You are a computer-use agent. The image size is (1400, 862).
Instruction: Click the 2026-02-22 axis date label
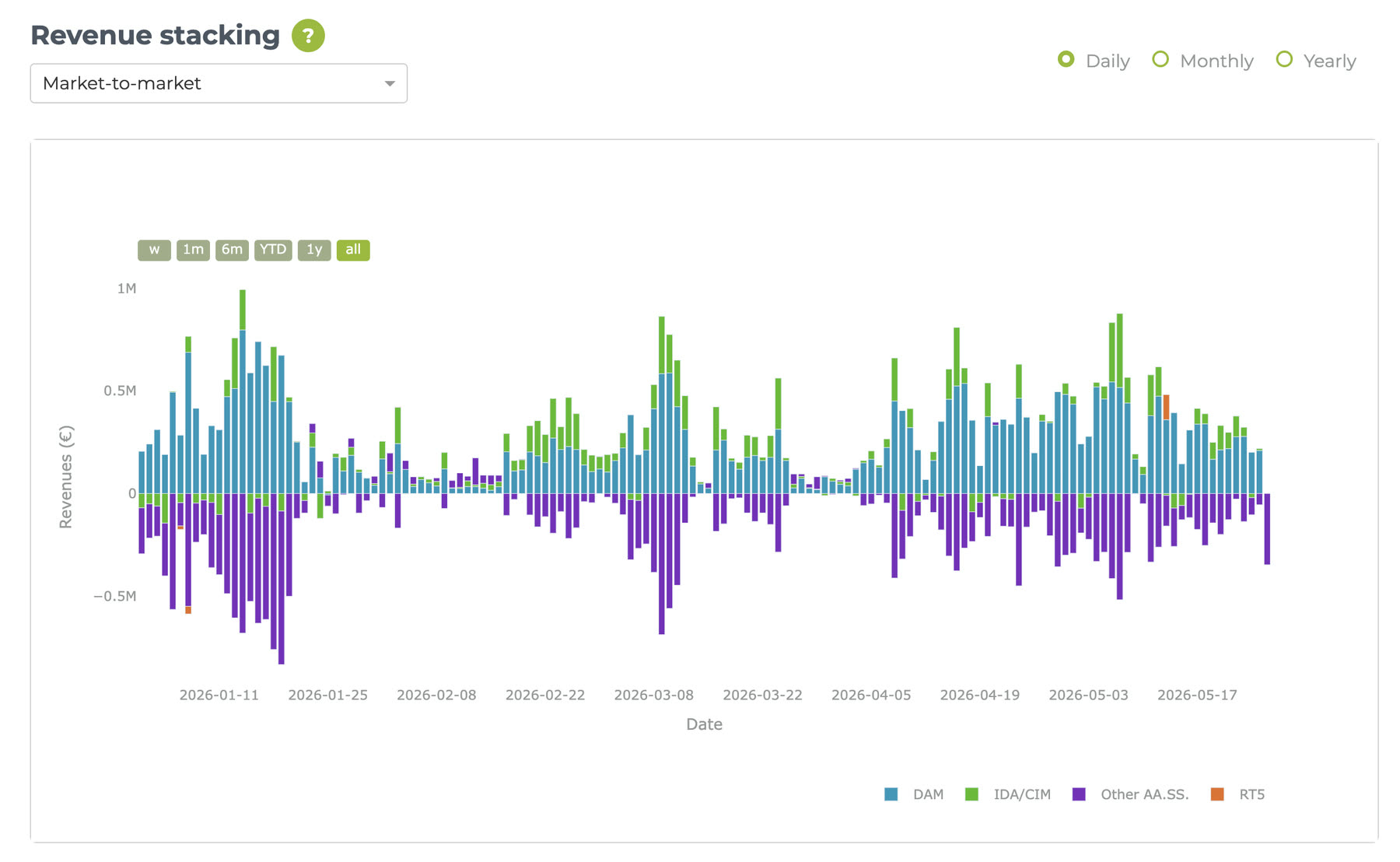pyautogui.click(x=545, y=695)
